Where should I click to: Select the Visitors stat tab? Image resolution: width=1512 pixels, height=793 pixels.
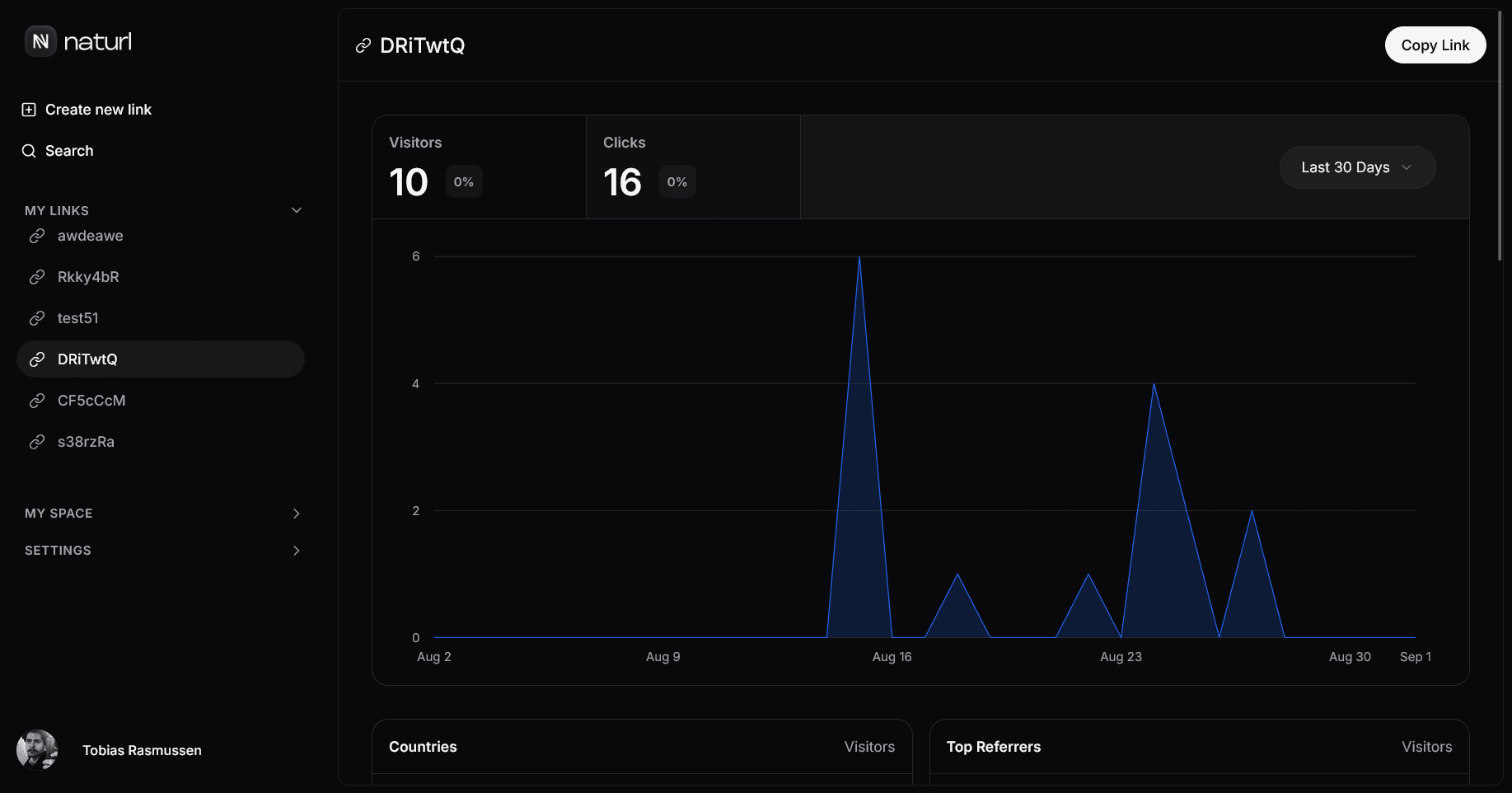479,167
